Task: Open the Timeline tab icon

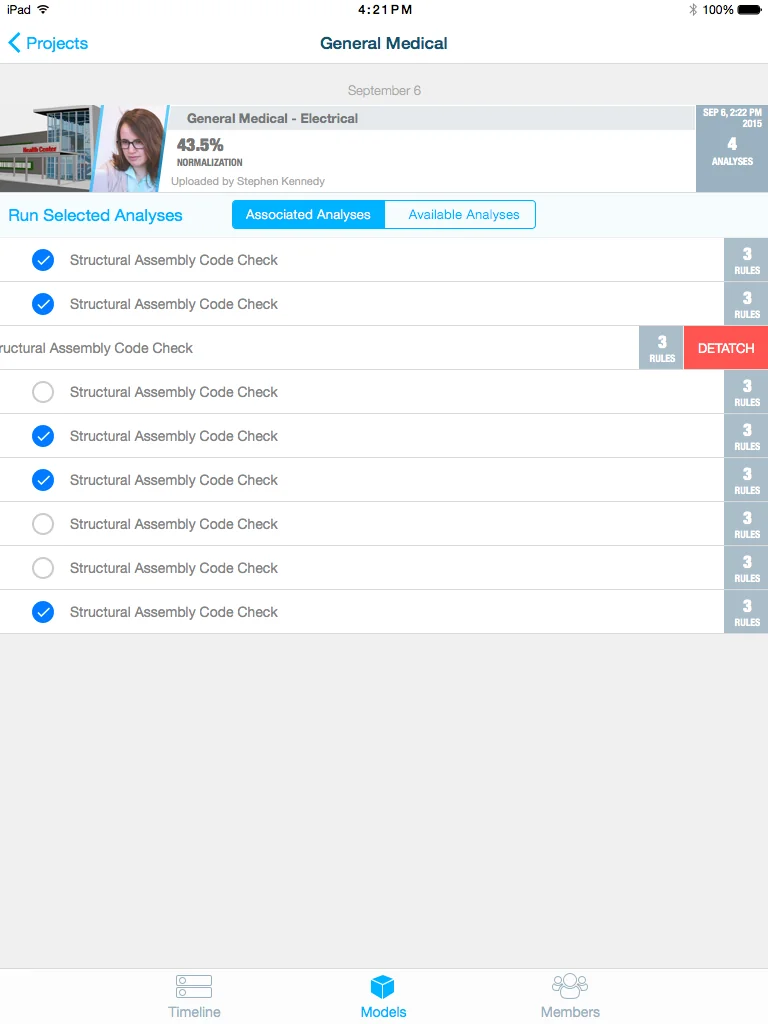Action: [194, 986]
